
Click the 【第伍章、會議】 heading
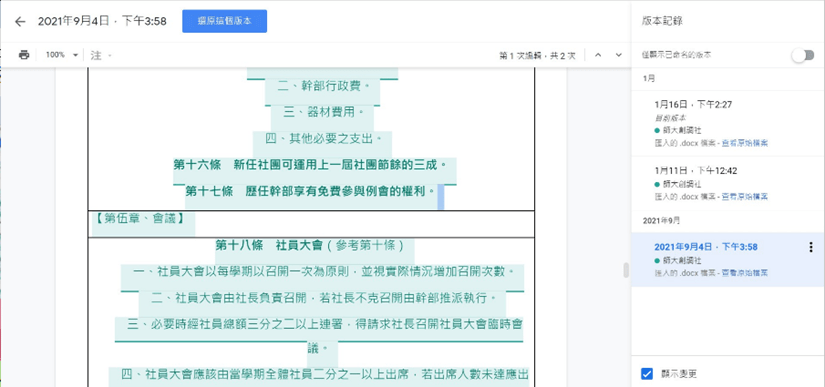coord(139,218)
